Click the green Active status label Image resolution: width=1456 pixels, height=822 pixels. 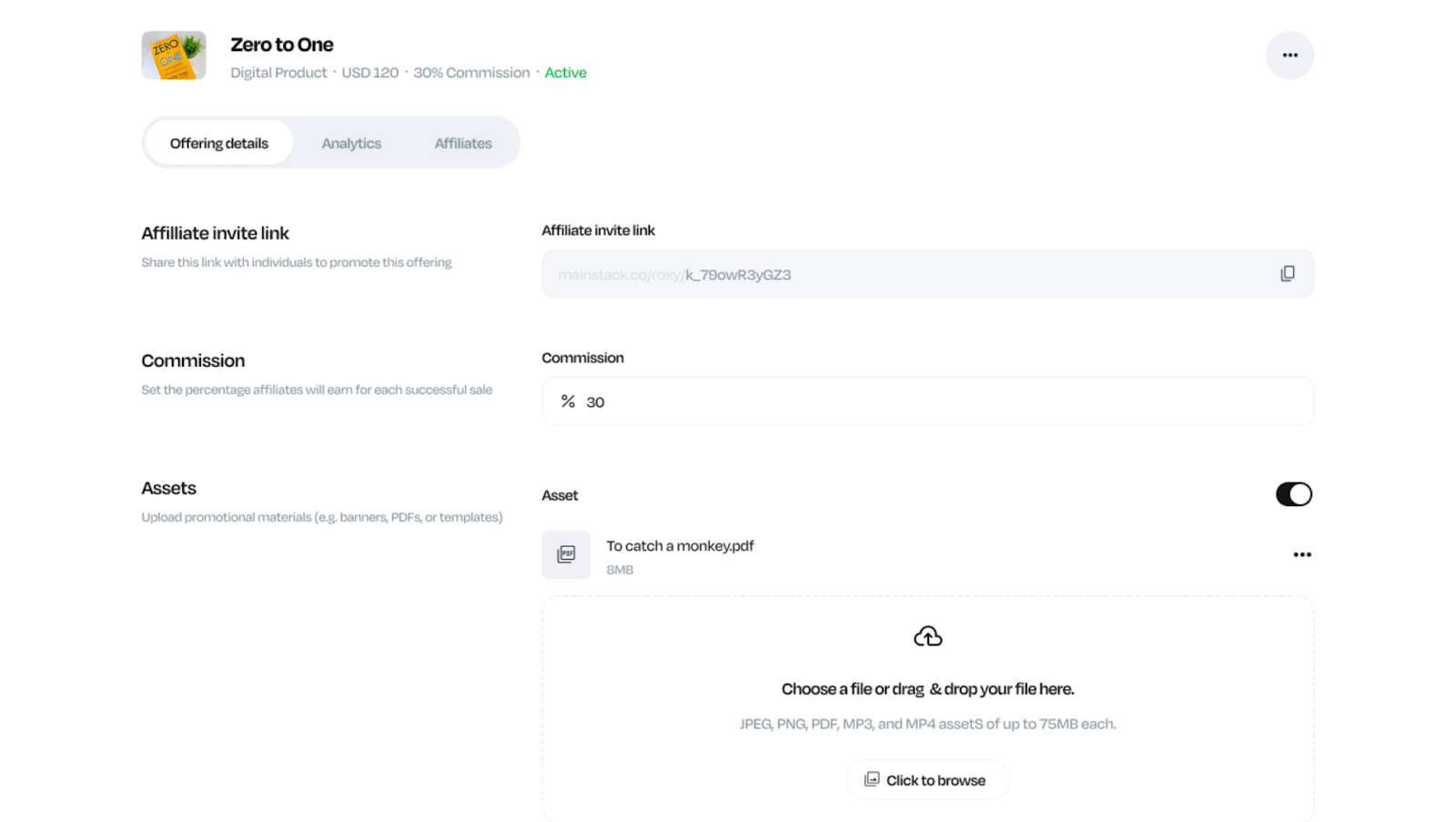click(565, 73)
